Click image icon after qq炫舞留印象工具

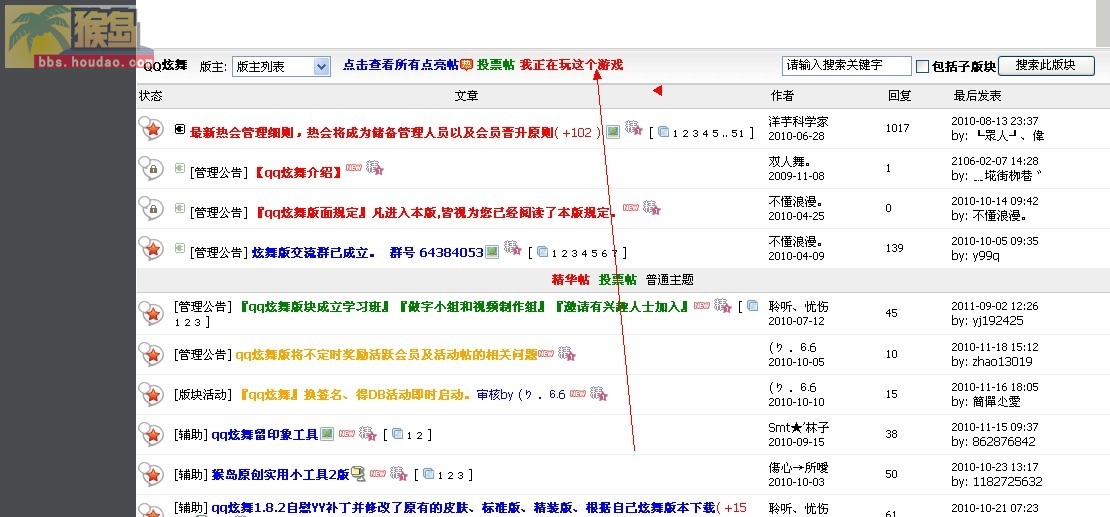point(327,434)
